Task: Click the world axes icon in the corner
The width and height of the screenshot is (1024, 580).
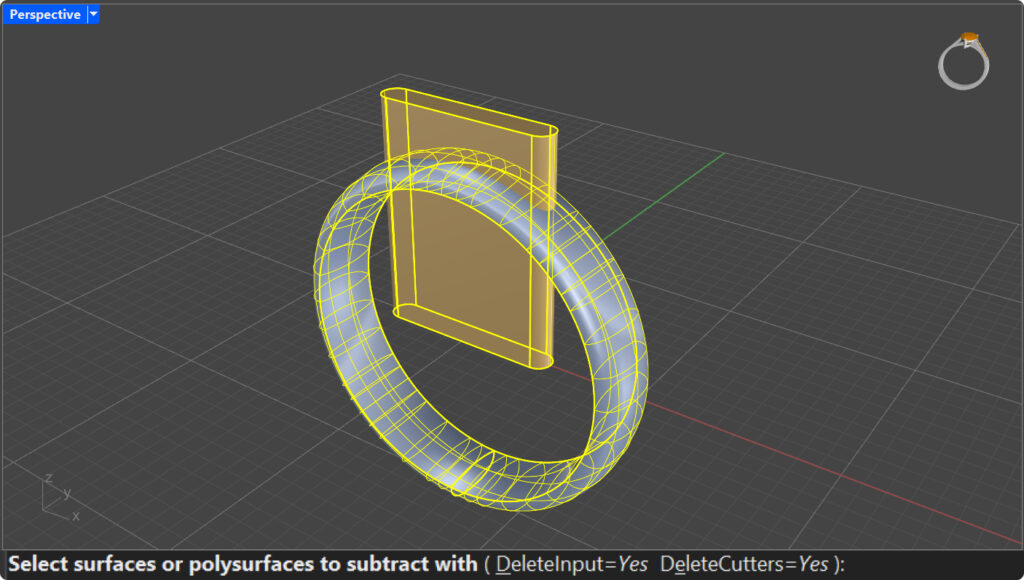Action: pos(60,497)
